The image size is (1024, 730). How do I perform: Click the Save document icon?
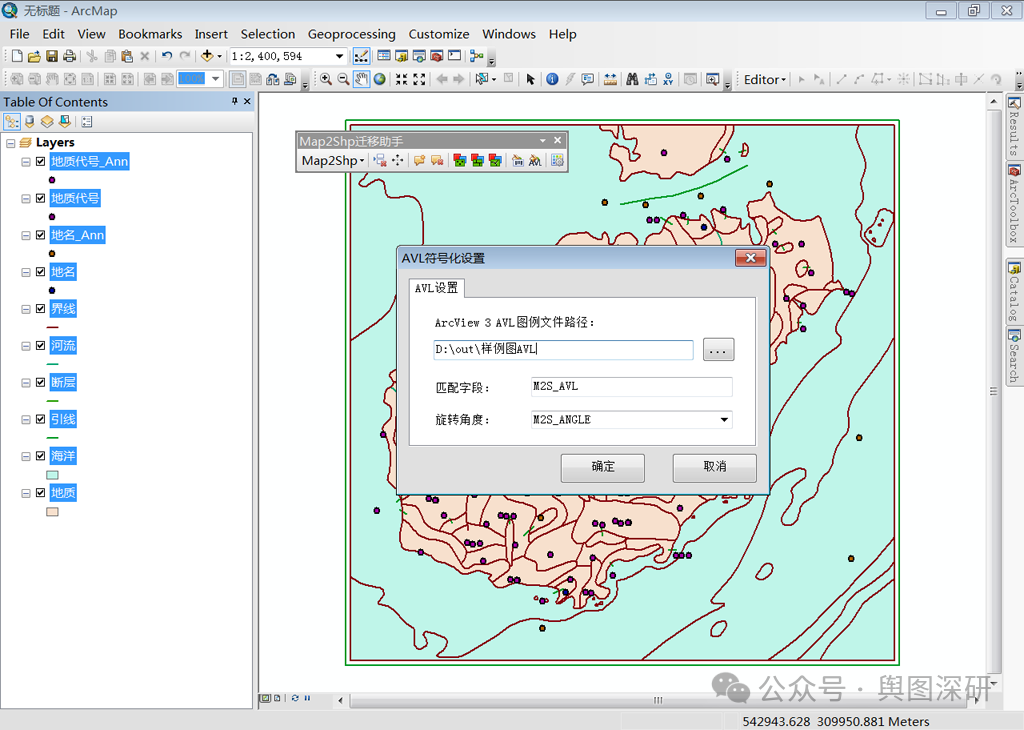point(52,56)
